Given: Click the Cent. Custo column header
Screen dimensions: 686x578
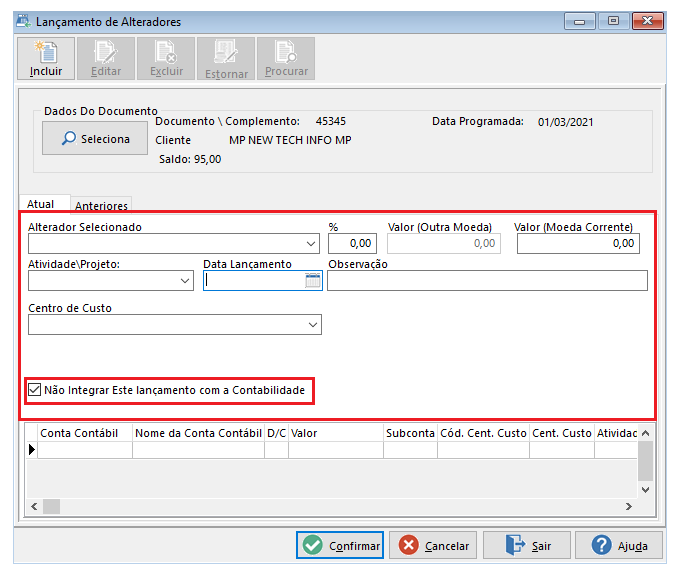Looking at the screenshot, I should pyautogui.click(x=562, y=433).
